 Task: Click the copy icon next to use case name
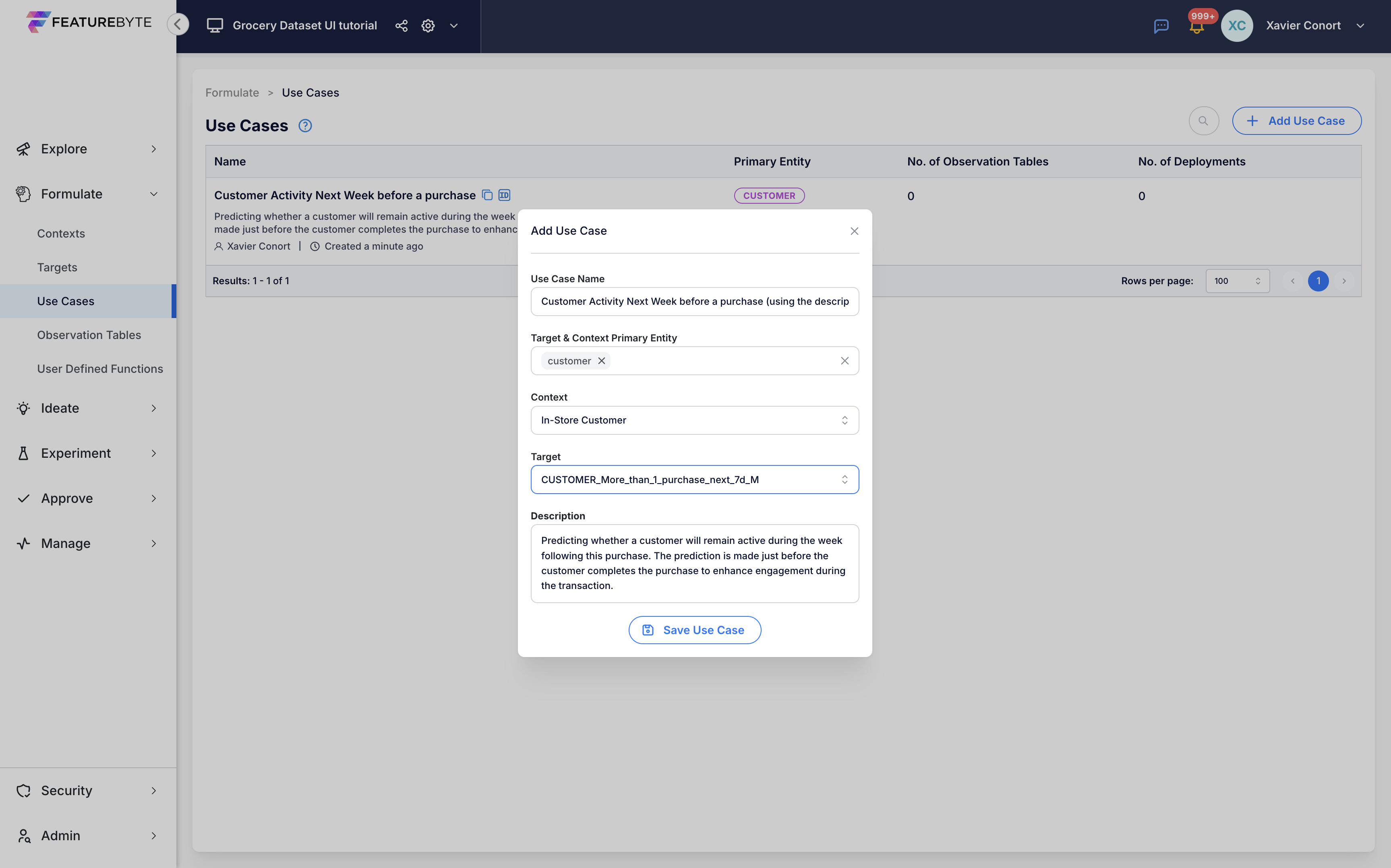pyautogui.click(x=487, y=195)
